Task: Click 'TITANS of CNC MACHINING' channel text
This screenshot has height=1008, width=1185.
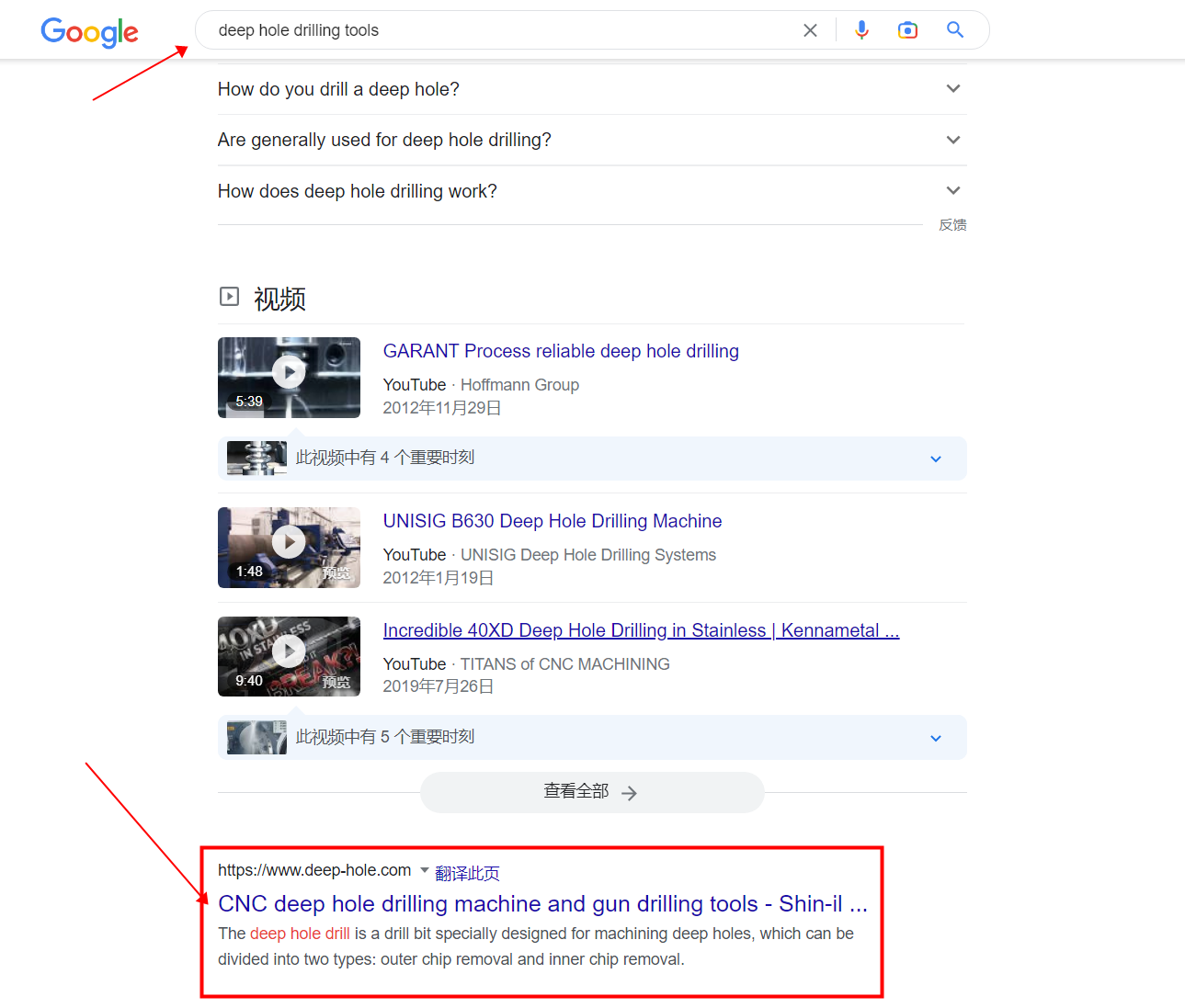Action: [x=565, y=664]
